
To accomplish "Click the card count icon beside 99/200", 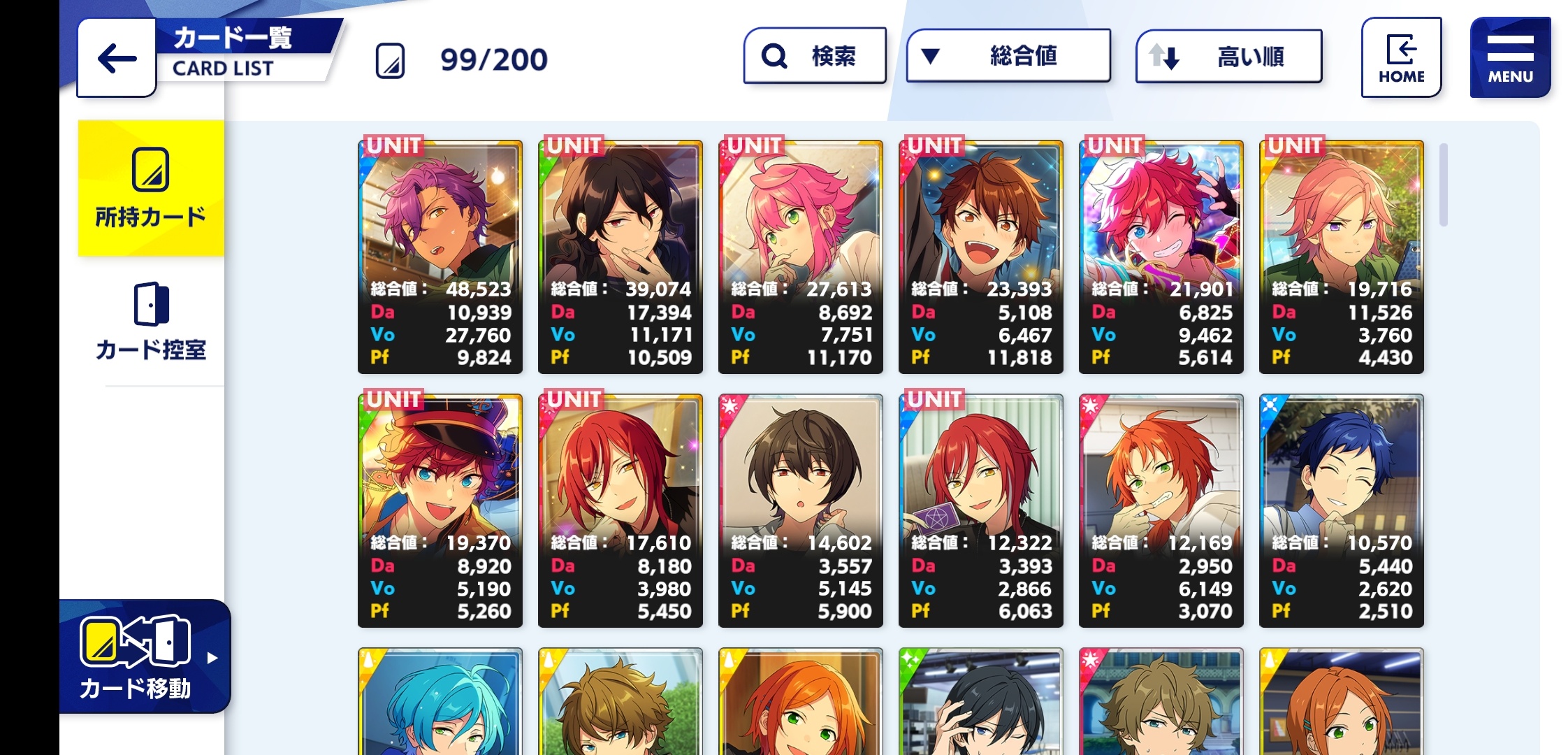I will pos(390,60).
